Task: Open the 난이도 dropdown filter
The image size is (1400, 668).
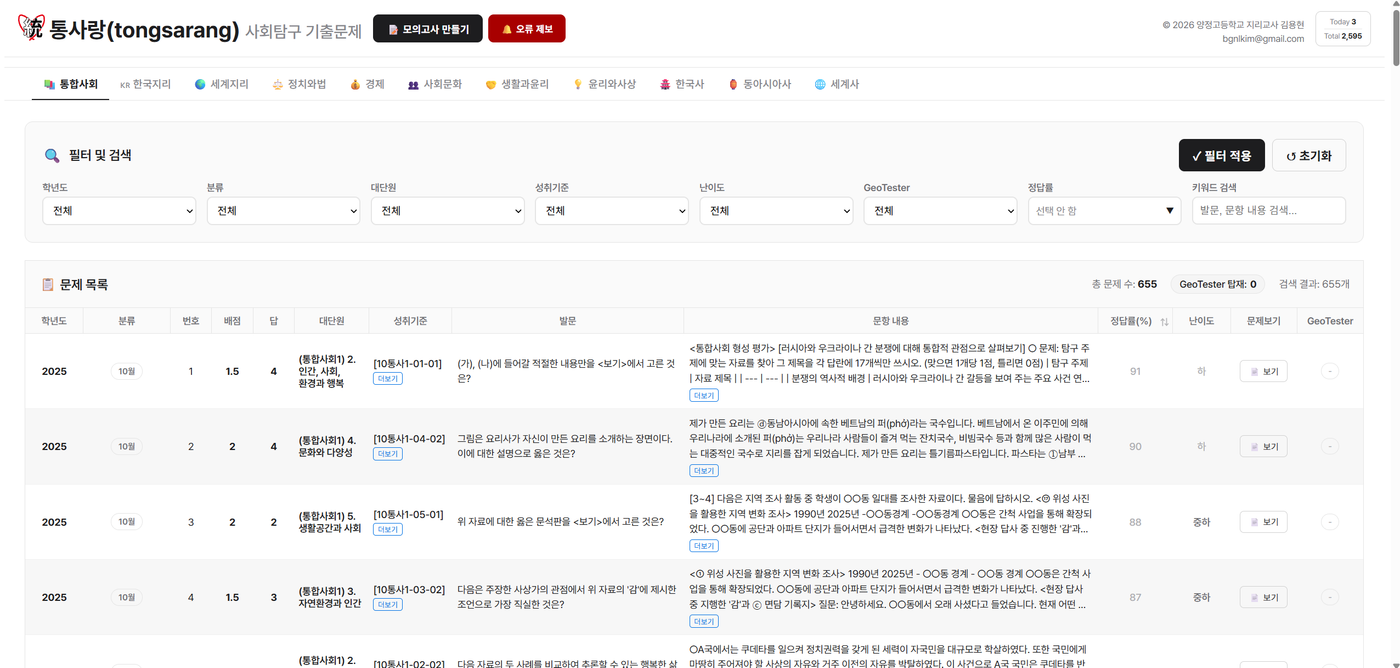Action: click(x=776, y=211)
